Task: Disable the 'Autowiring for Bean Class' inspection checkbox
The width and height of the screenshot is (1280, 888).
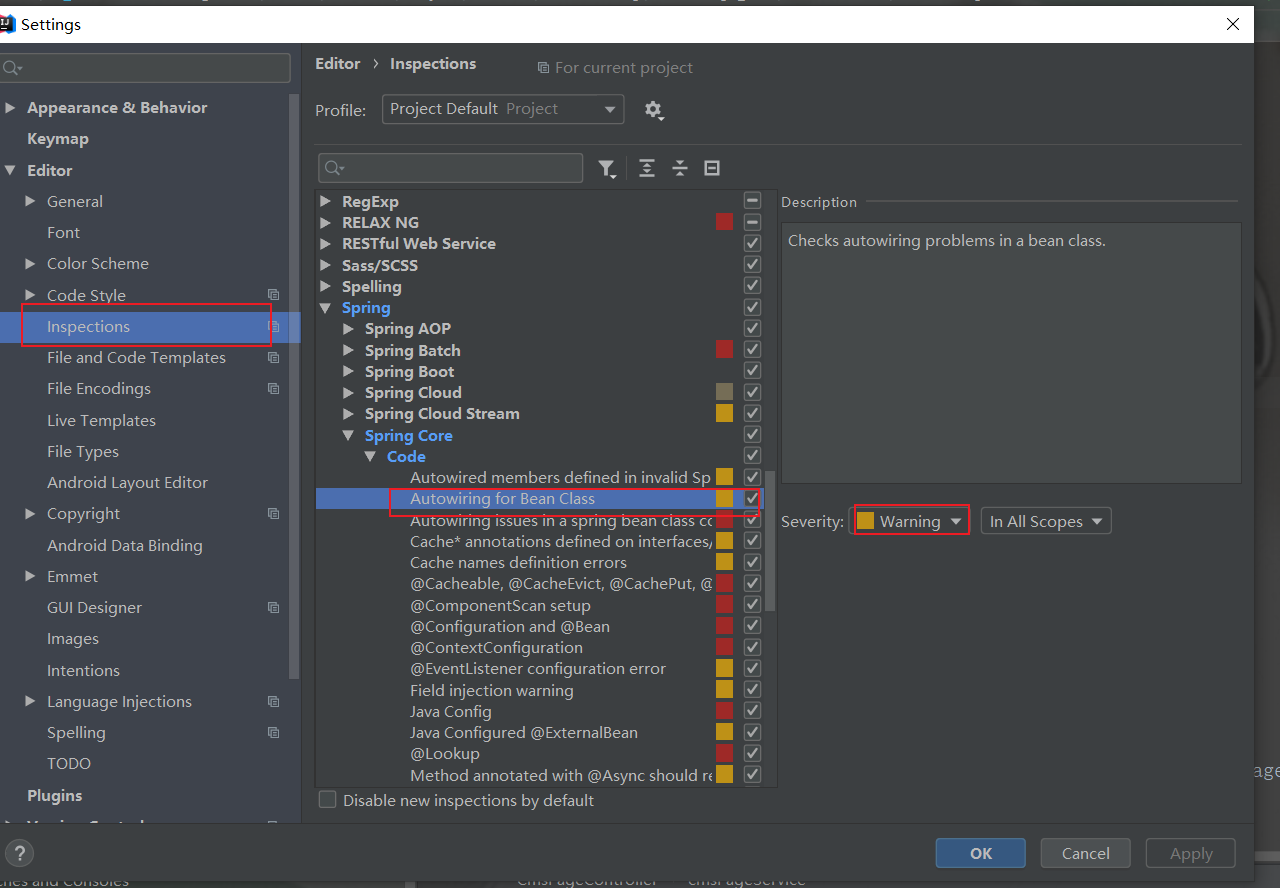Action: tap(752, 498)
